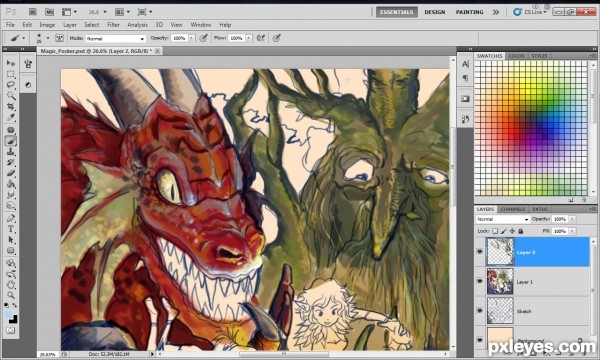
Task: Launch Mini Bridge from application bar
Action: pyautogui.click(x=49, y=12)
